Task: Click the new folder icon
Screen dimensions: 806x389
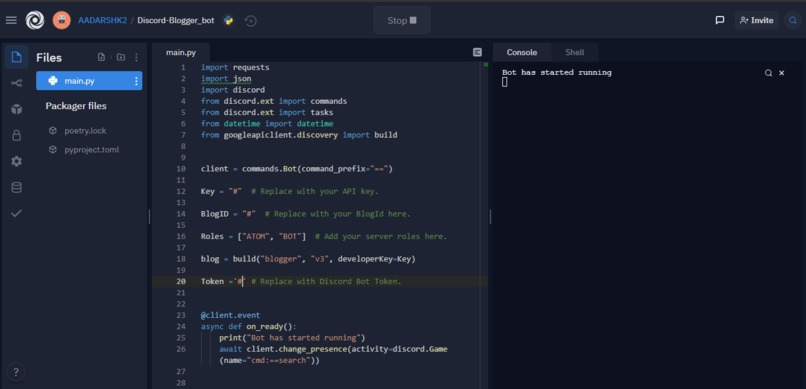Action: (x=120, y=58)
